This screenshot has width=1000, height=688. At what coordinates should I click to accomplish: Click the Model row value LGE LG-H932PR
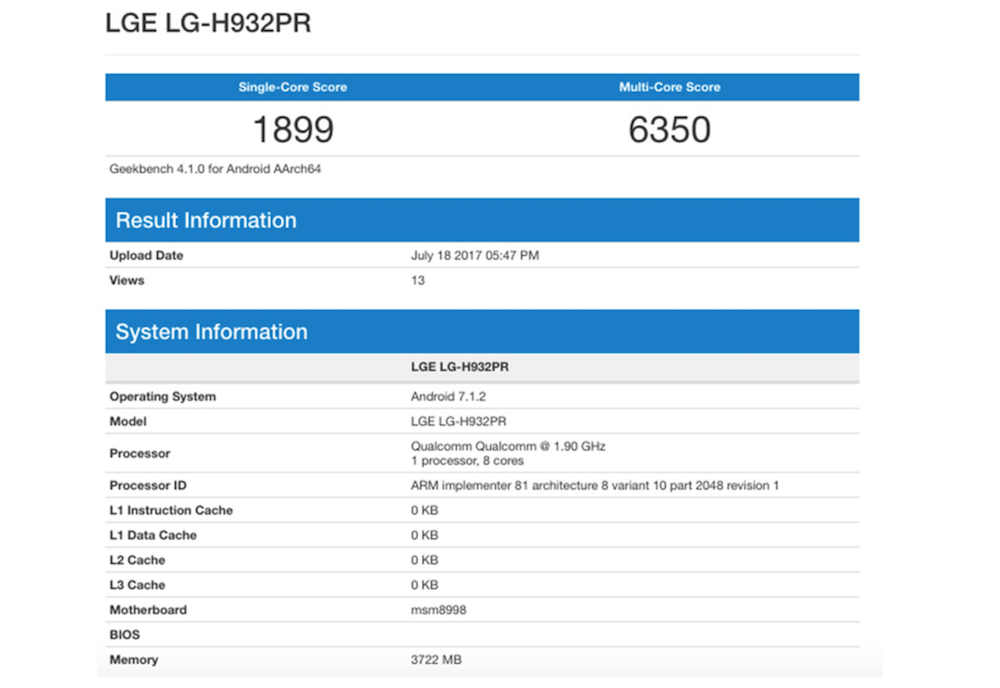click(x=458, y=422)
